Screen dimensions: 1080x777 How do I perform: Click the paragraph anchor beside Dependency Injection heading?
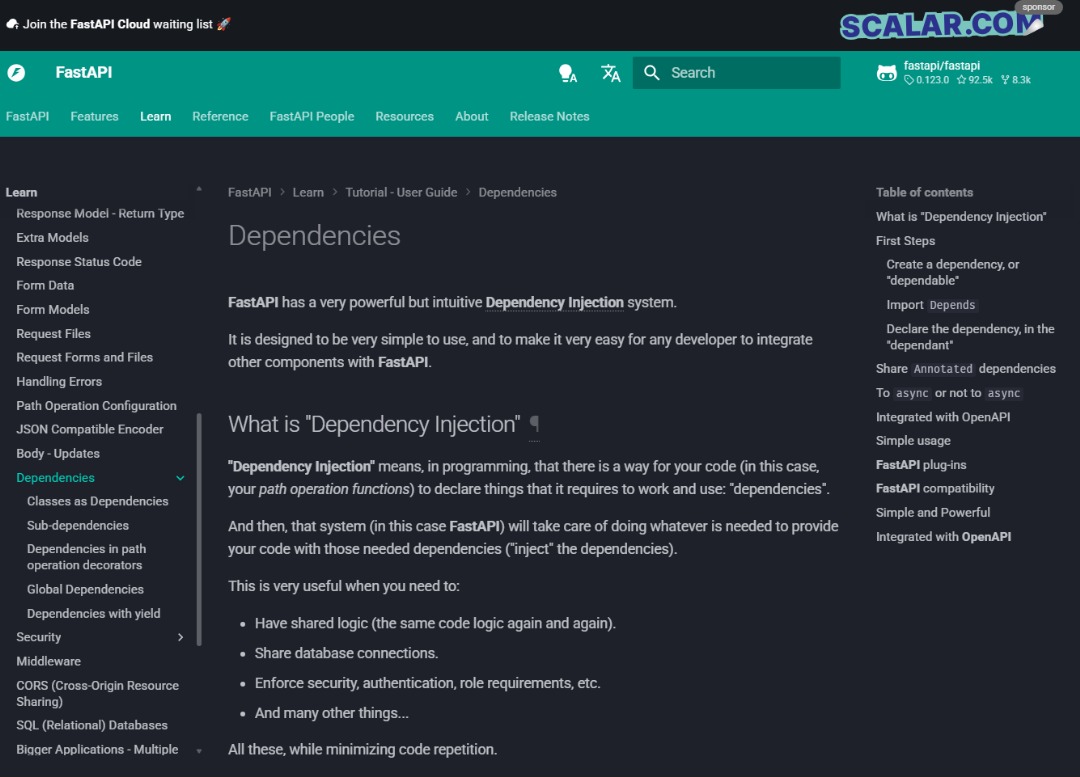click(x=534, y=425)
